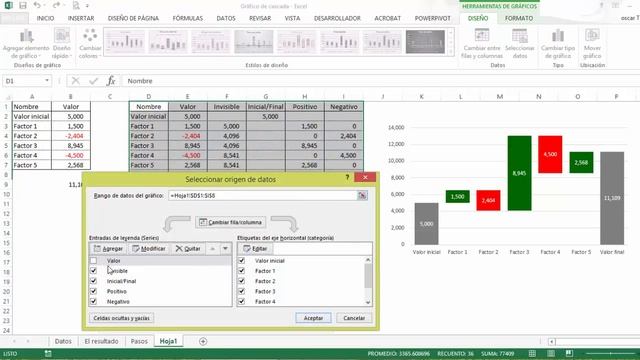
Task: Add a new sheet with plus icon
Action: coord(203,341)
